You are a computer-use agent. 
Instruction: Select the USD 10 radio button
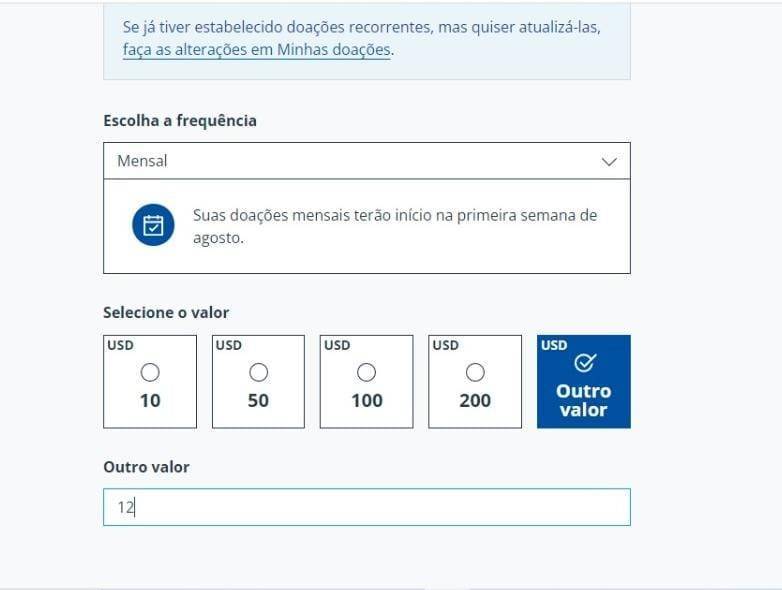(150, 372)
